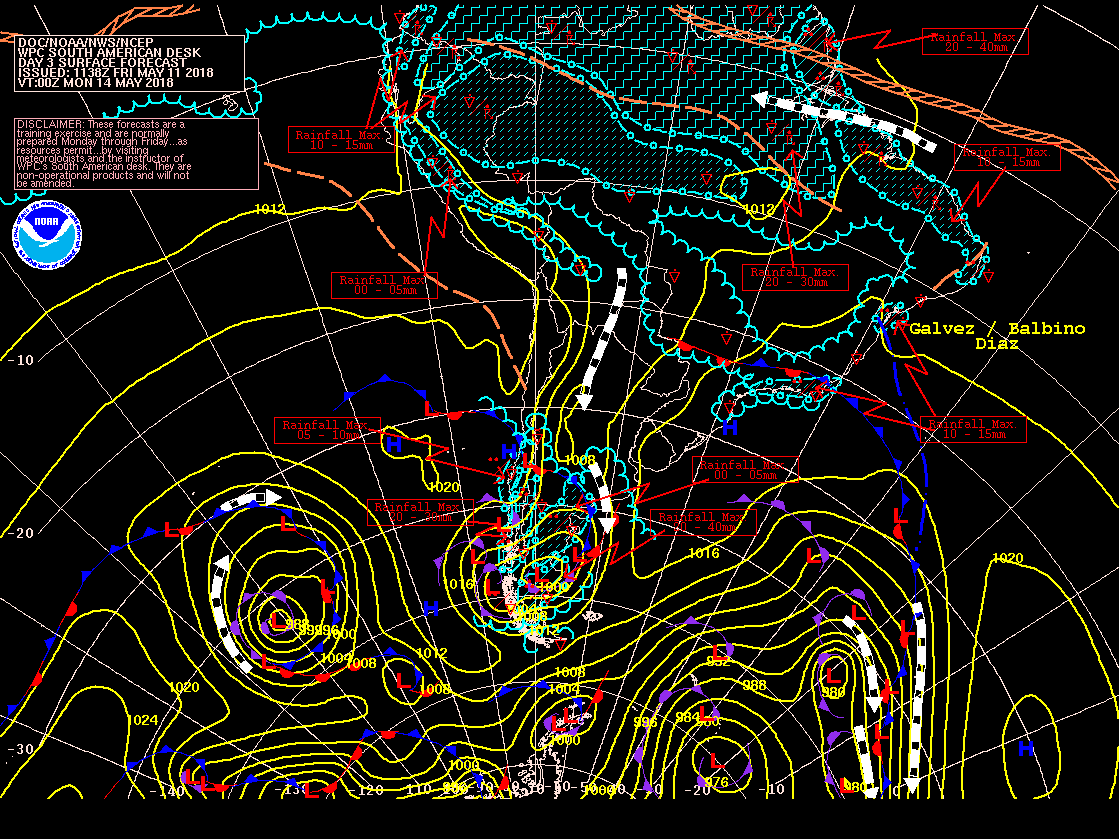
Task: Select the ISSUED: 1138Z FRI MAY 11 2018 line
Action: 116,73
